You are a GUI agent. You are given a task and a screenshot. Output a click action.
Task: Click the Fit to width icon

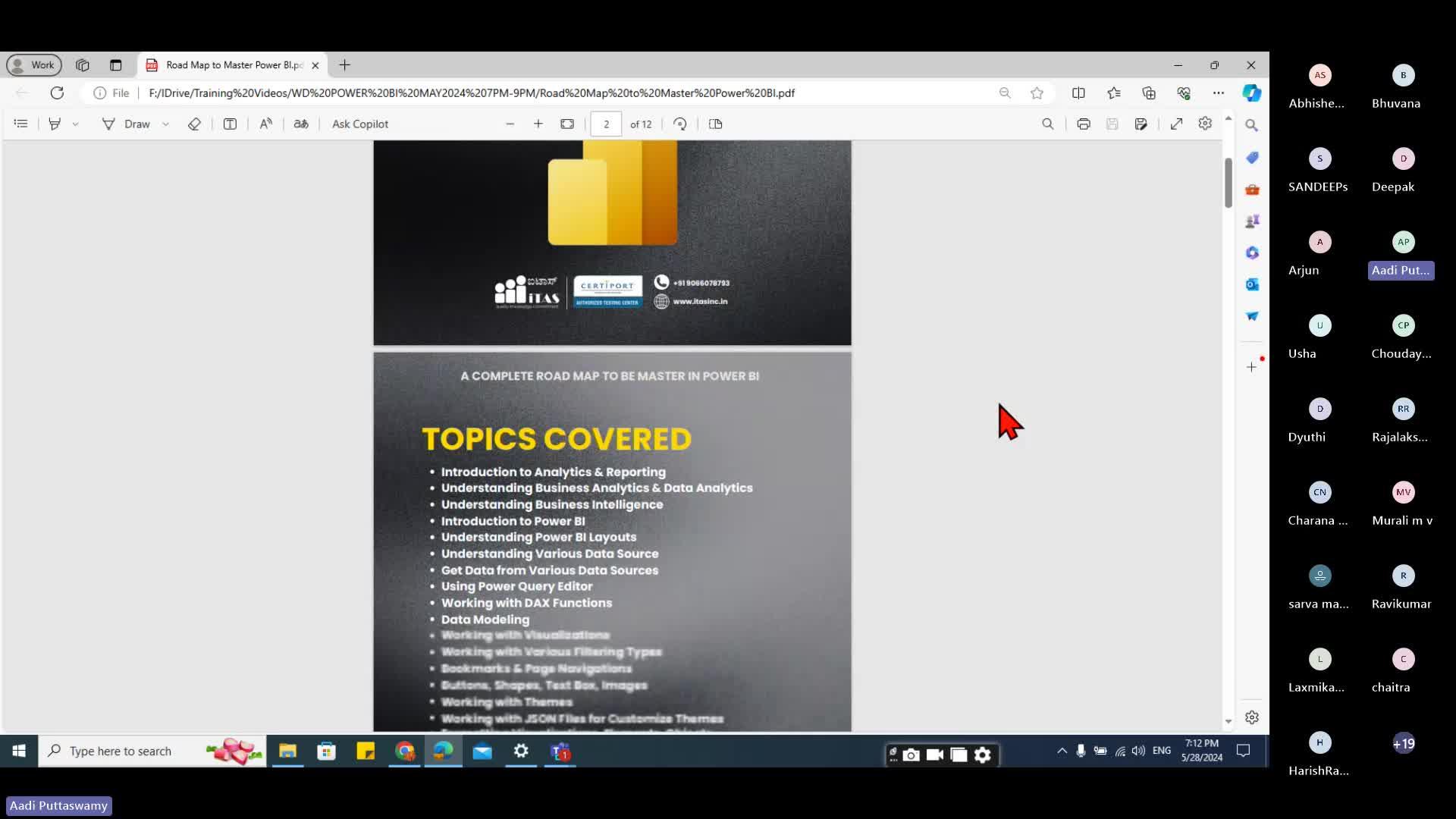coord(567,124)
